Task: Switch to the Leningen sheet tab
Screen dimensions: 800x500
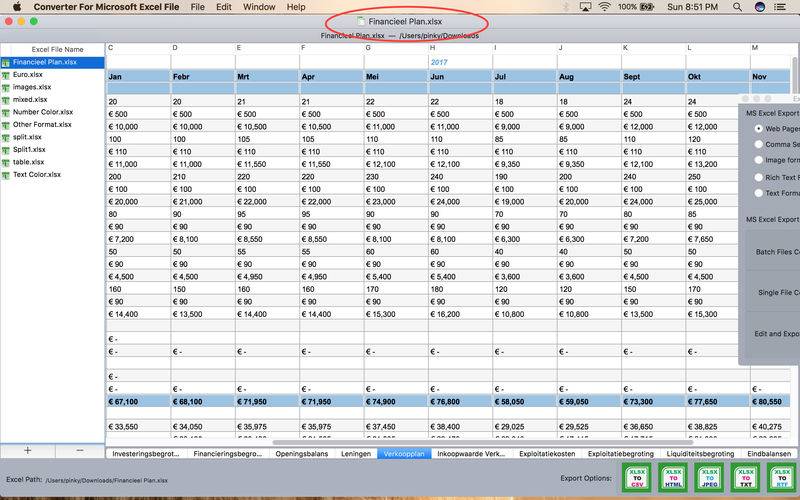Action: [356, 454]
